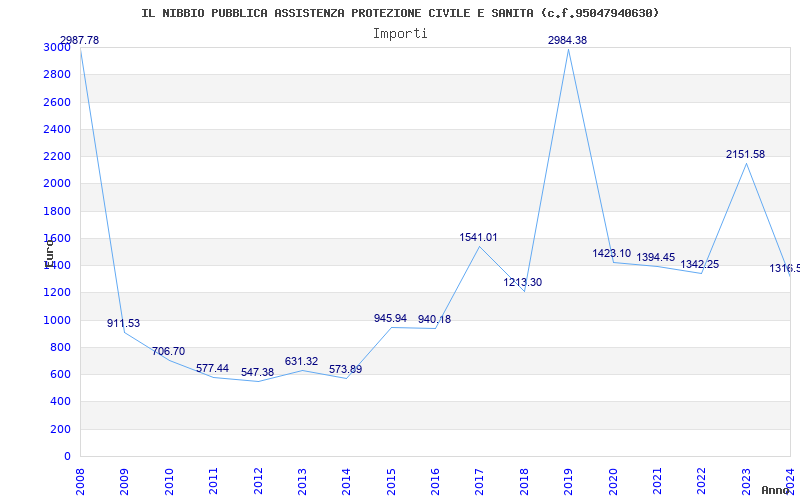Click x-axis year 2014
Viewport: 800px width, 500px height.
pos(346,481)
